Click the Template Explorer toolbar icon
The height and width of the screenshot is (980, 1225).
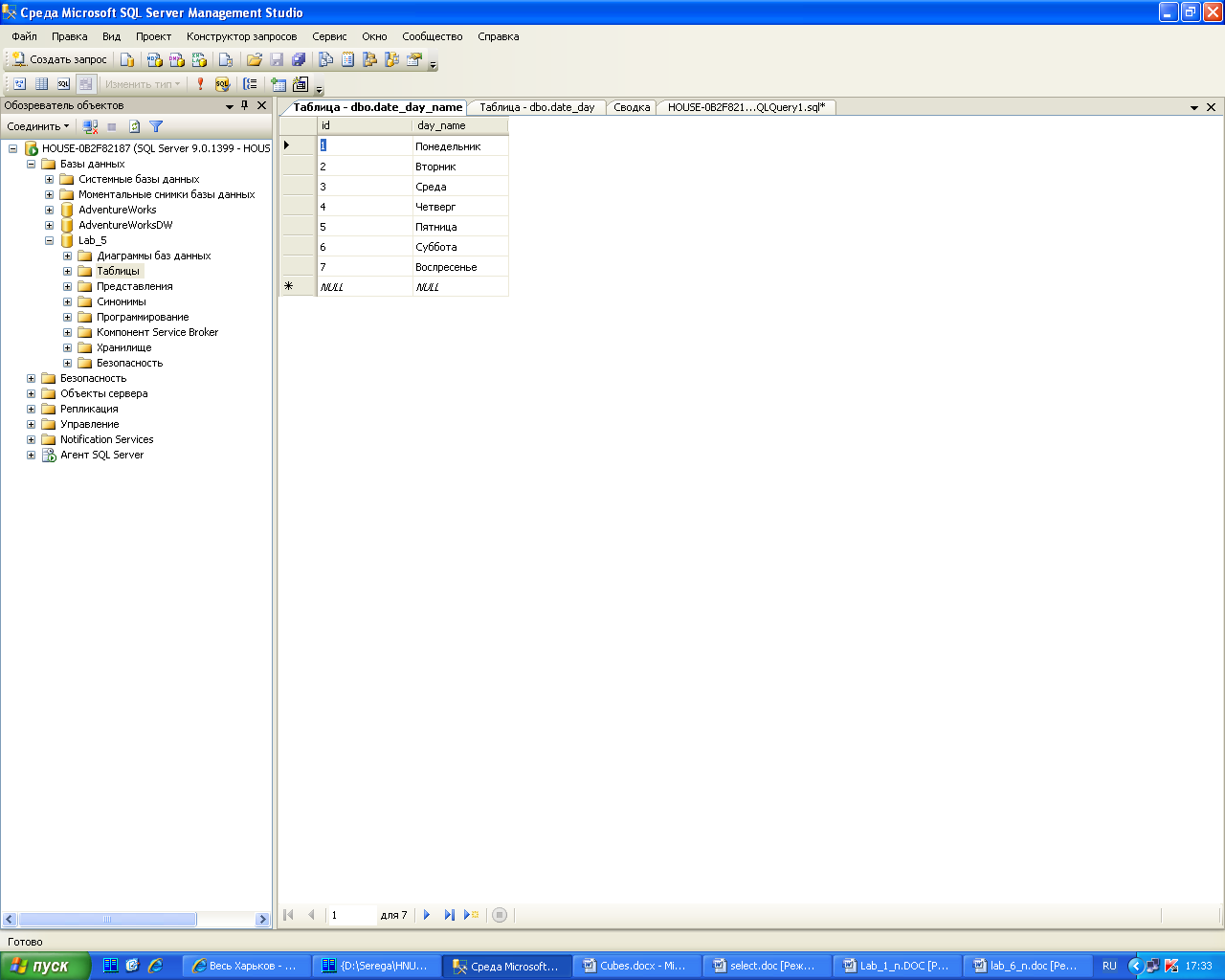coord(391,59)
